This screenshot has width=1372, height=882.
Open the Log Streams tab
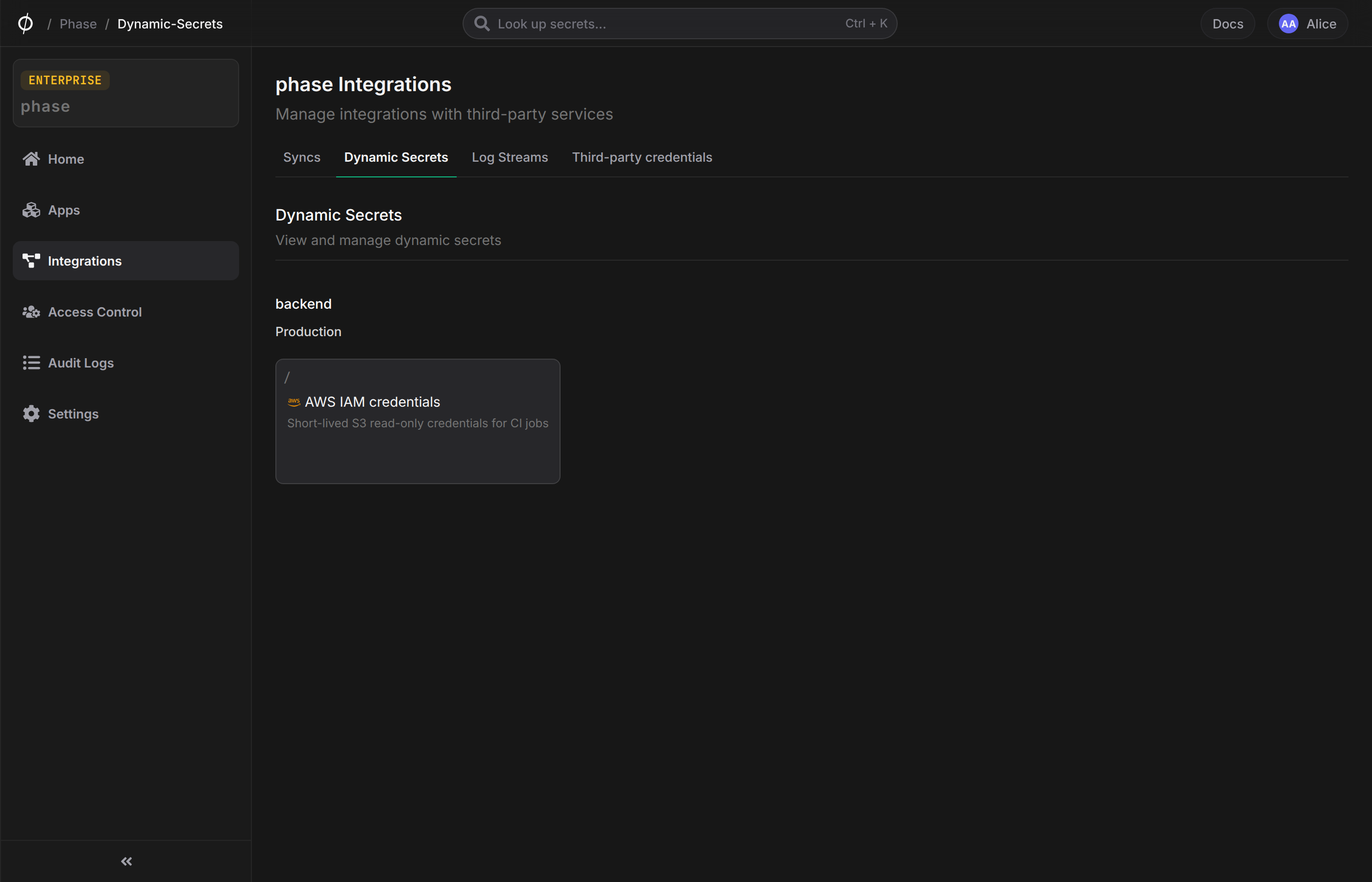(x=510, y=157)
